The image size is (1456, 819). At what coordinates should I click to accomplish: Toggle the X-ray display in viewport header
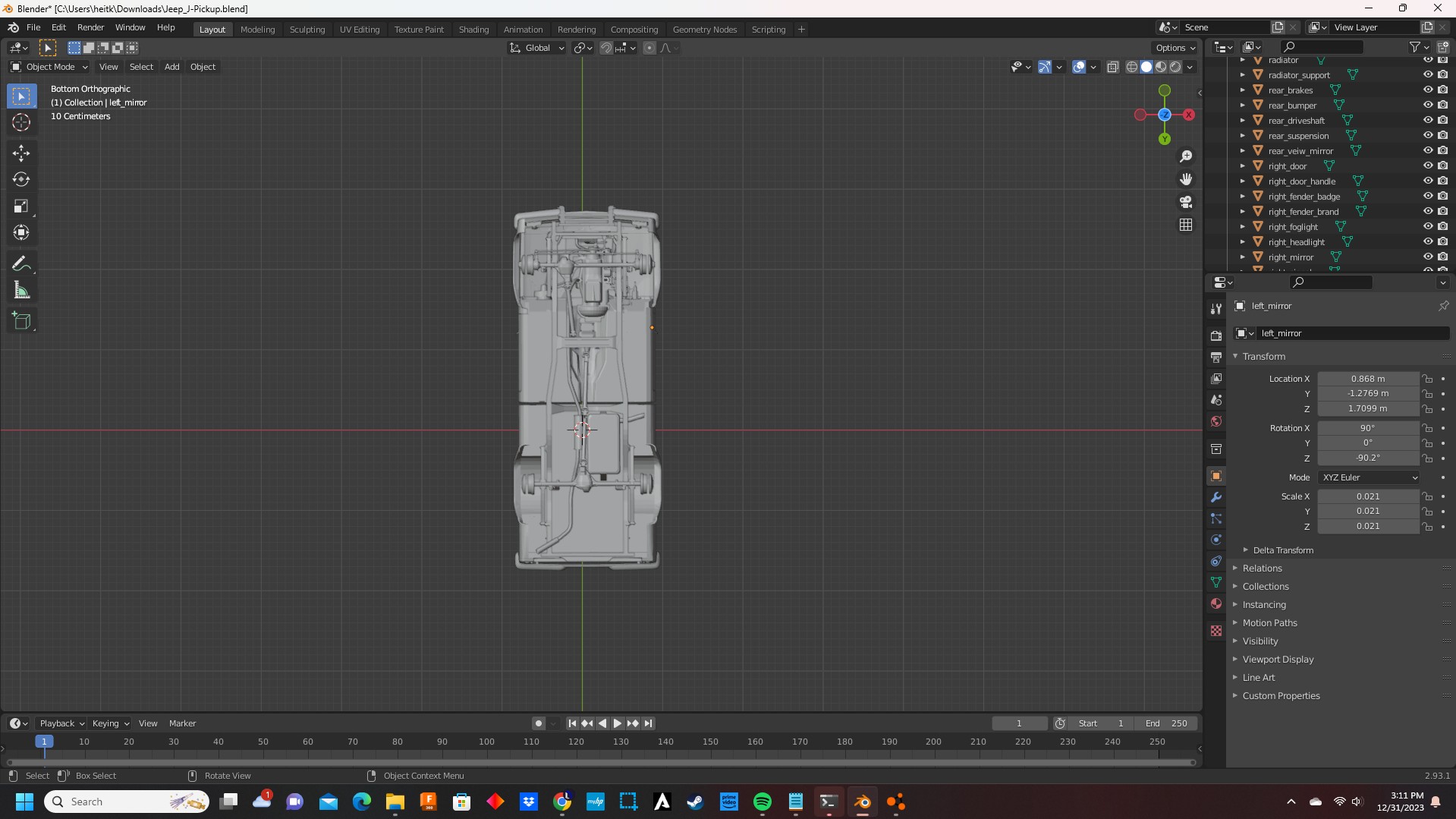point(1113,67)
